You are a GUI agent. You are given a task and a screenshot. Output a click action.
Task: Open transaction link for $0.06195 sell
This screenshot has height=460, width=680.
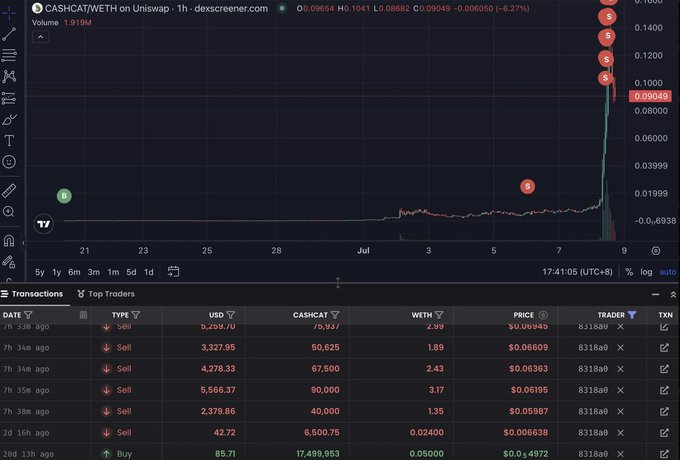click(664, 390)
